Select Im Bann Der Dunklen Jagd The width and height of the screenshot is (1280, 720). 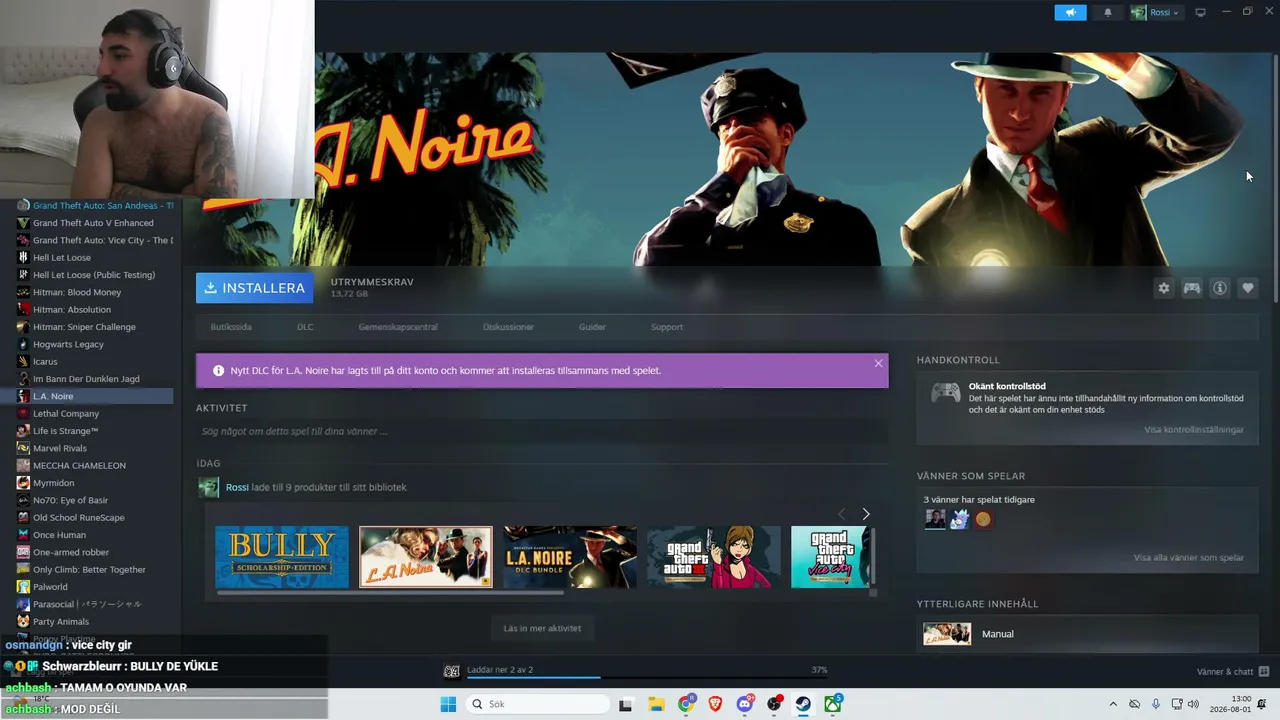coord(87,379)
